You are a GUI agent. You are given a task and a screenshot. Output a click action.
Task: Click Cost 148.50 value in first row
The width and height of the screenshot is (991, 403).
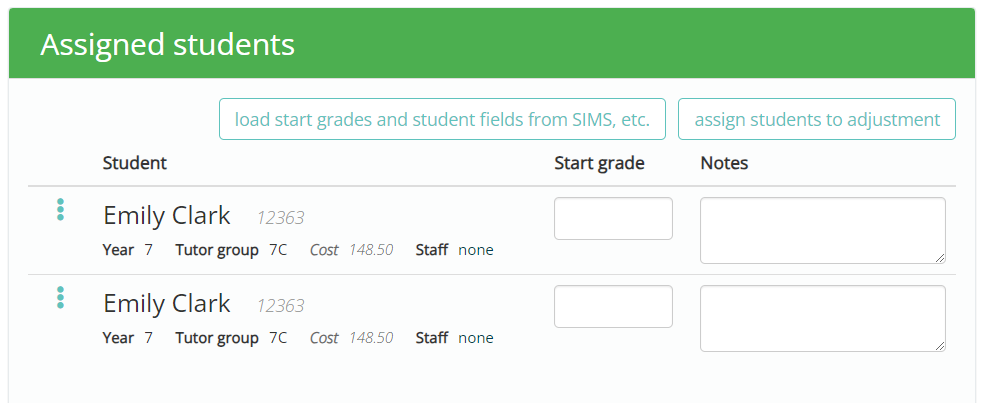(371, 250)
